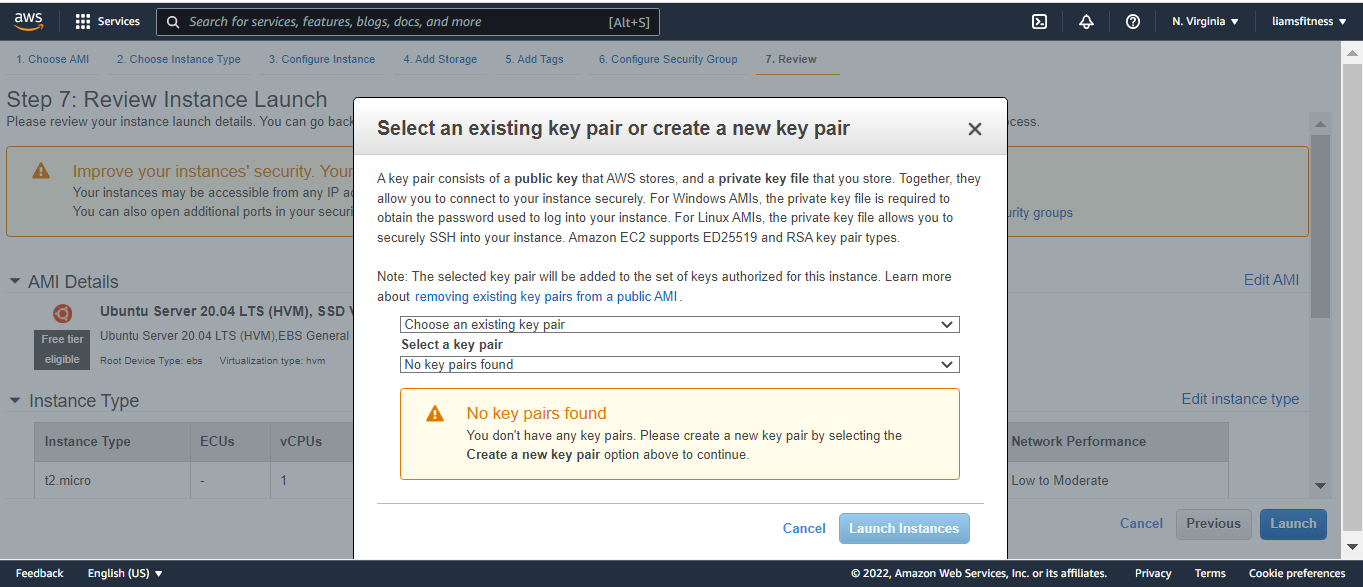Open the No key pairs found dropdown
Viewport: 1363px width, 587px height.
click(x=679, y=365)
